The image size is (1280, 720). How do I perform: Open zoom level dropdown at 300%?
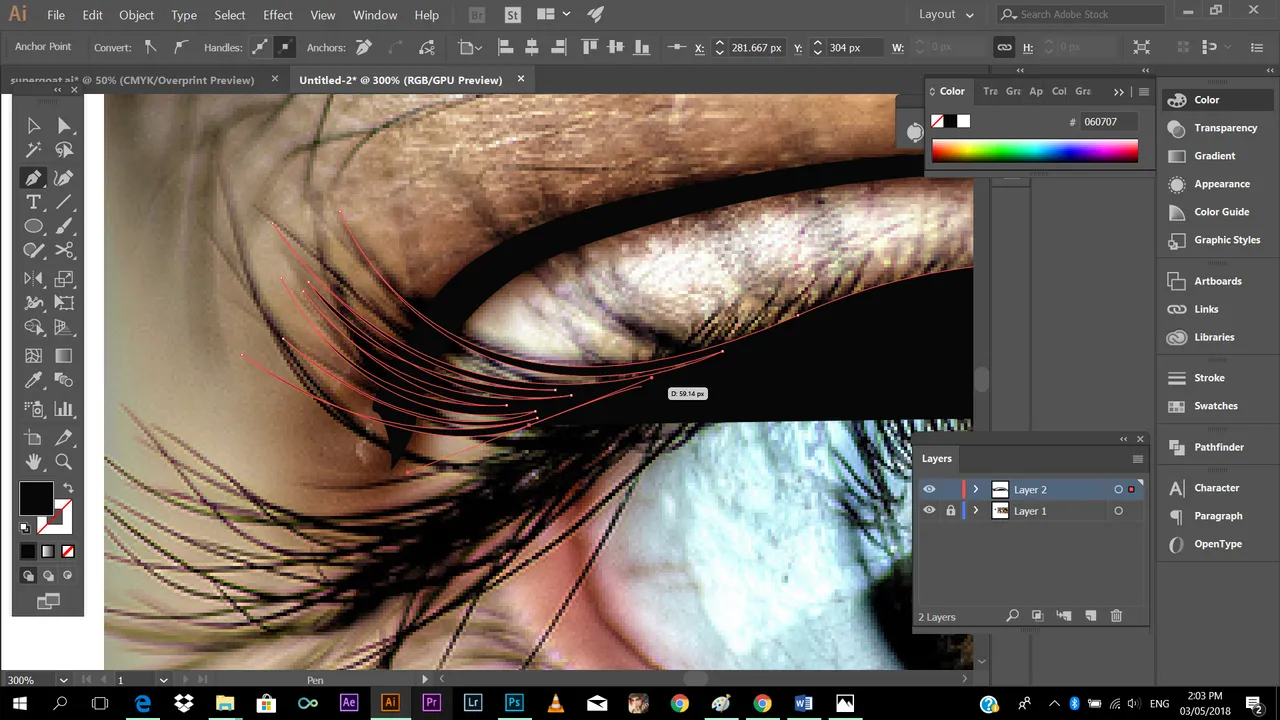[x=64, y=680]
